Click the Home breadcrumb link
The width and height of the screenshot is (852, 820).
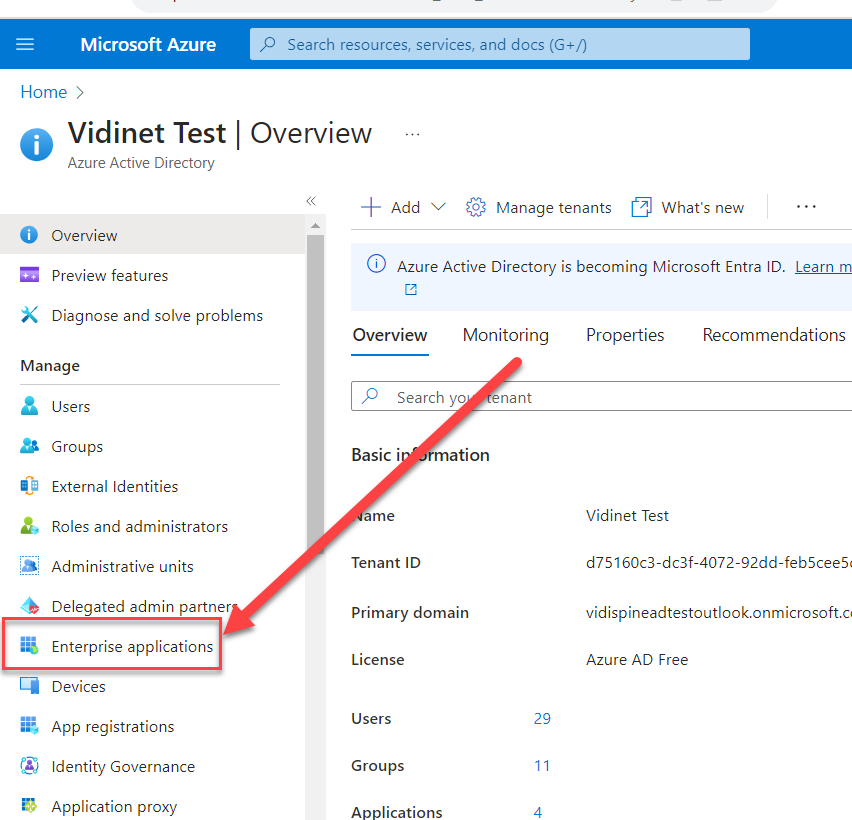point(43,92)
